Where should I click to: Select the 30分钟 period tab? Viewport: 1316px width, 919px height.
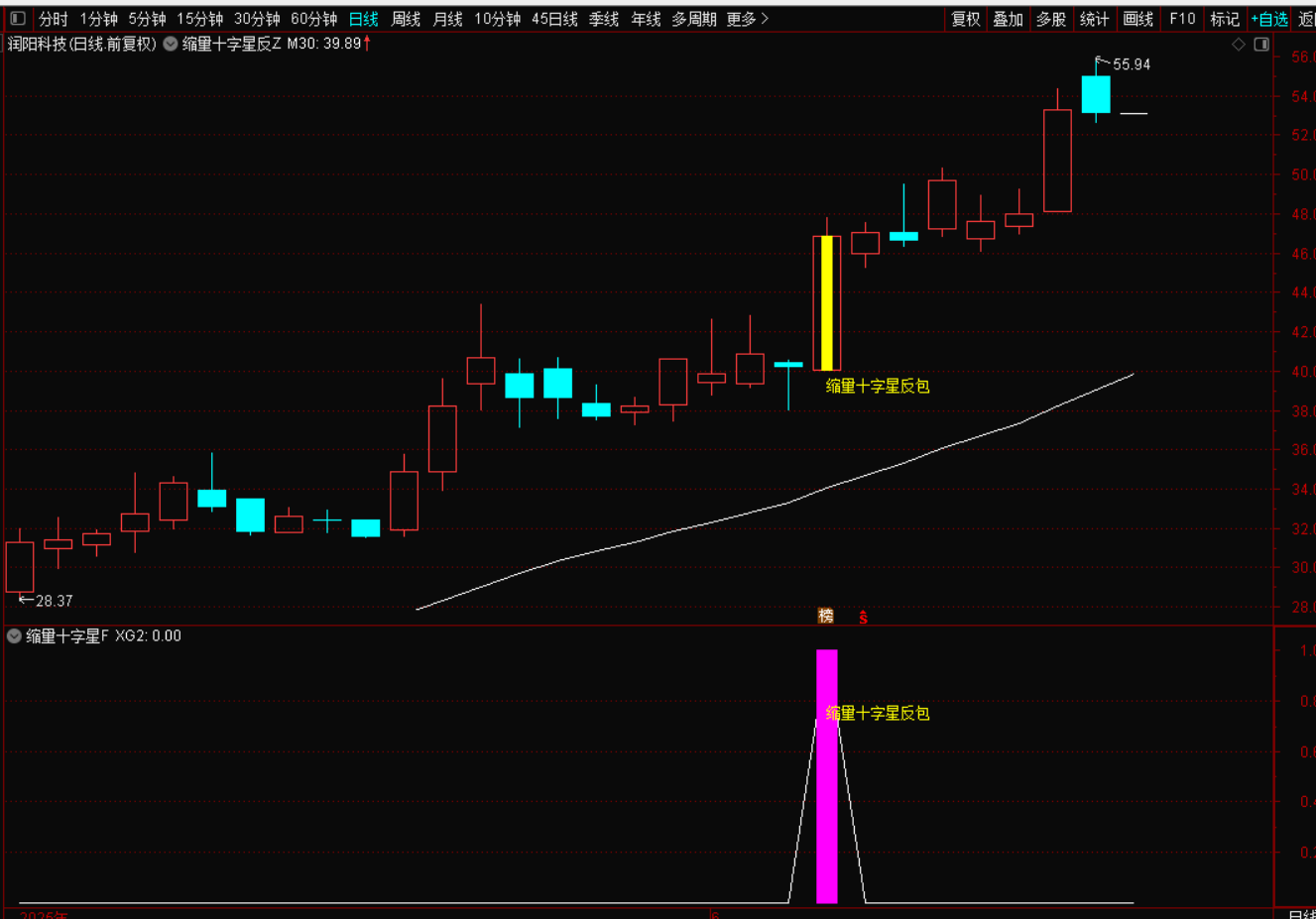pos(257,19)
